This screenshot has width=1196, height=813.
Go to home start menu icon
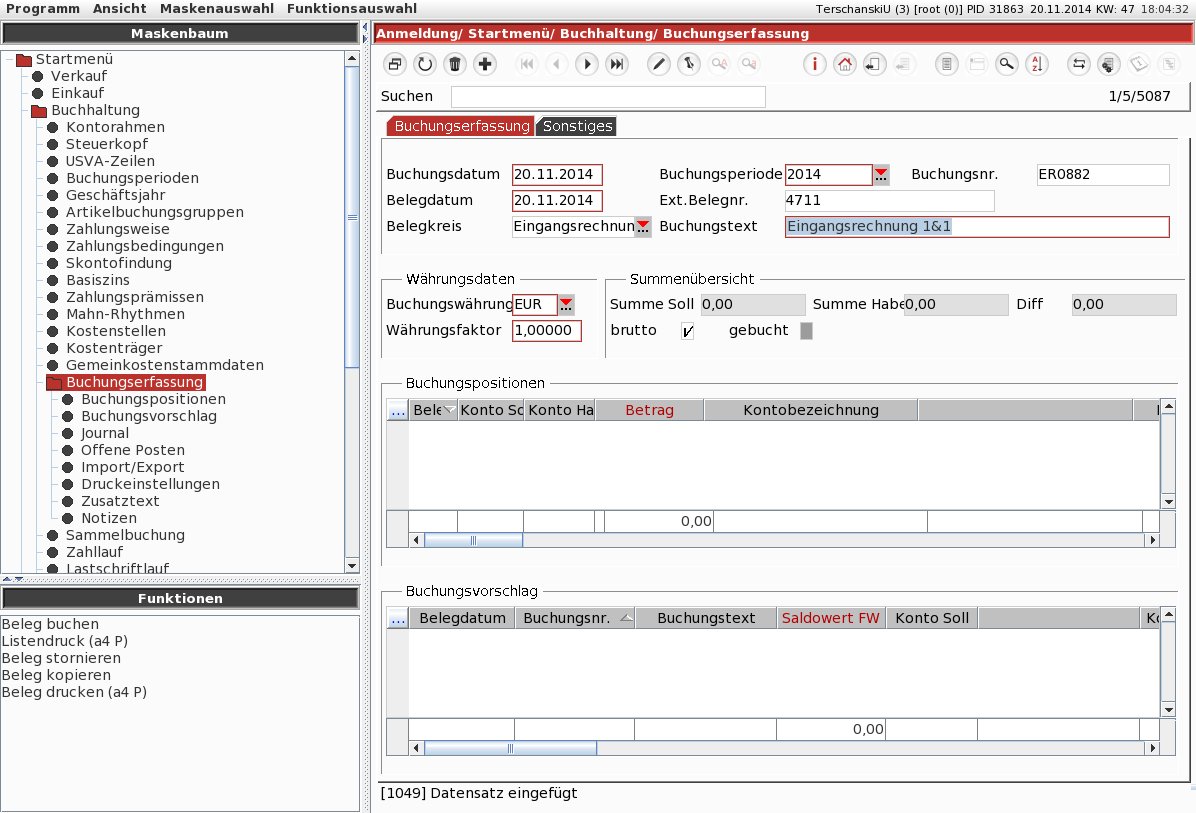(x=844, y=64)
